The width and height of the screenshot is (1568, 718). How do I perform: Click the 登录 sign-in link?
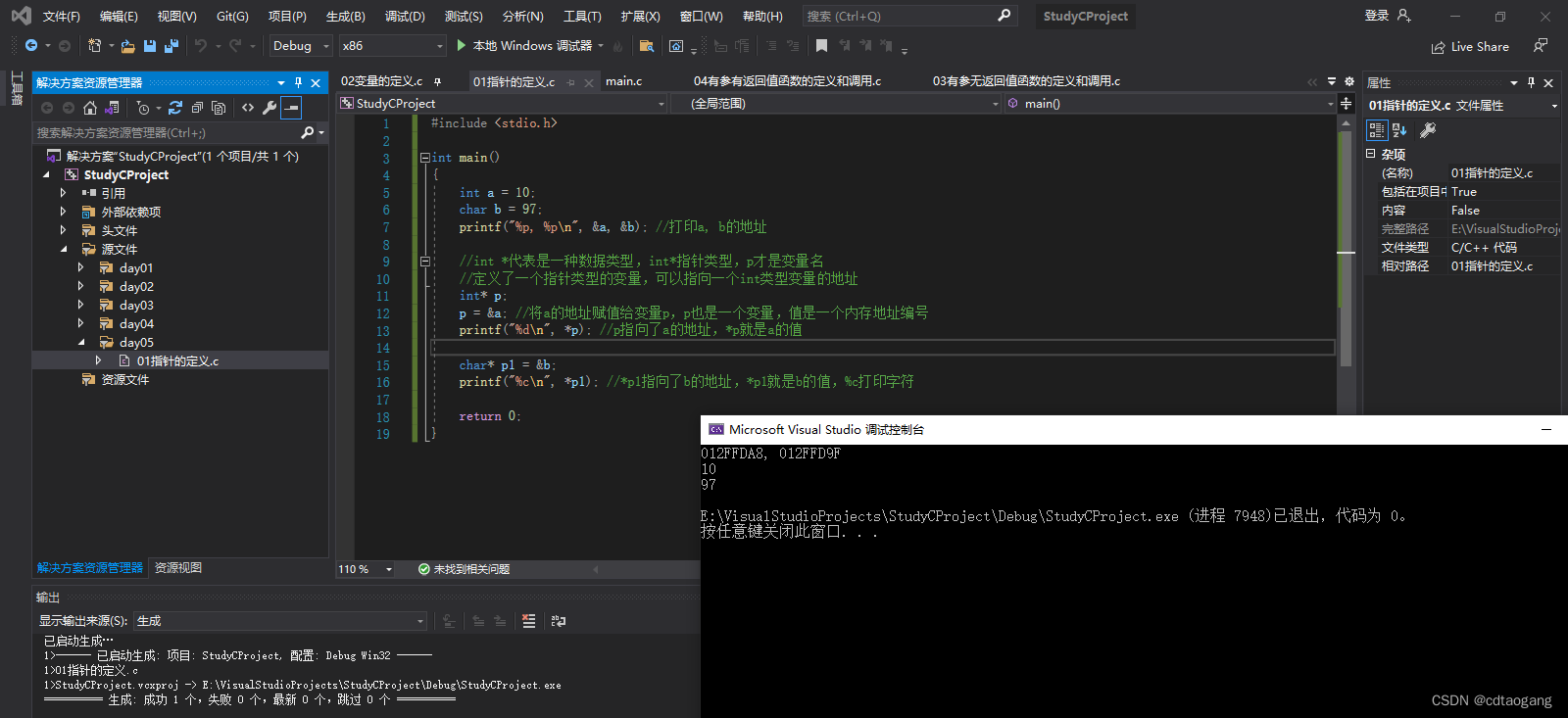click(1377, 16)
